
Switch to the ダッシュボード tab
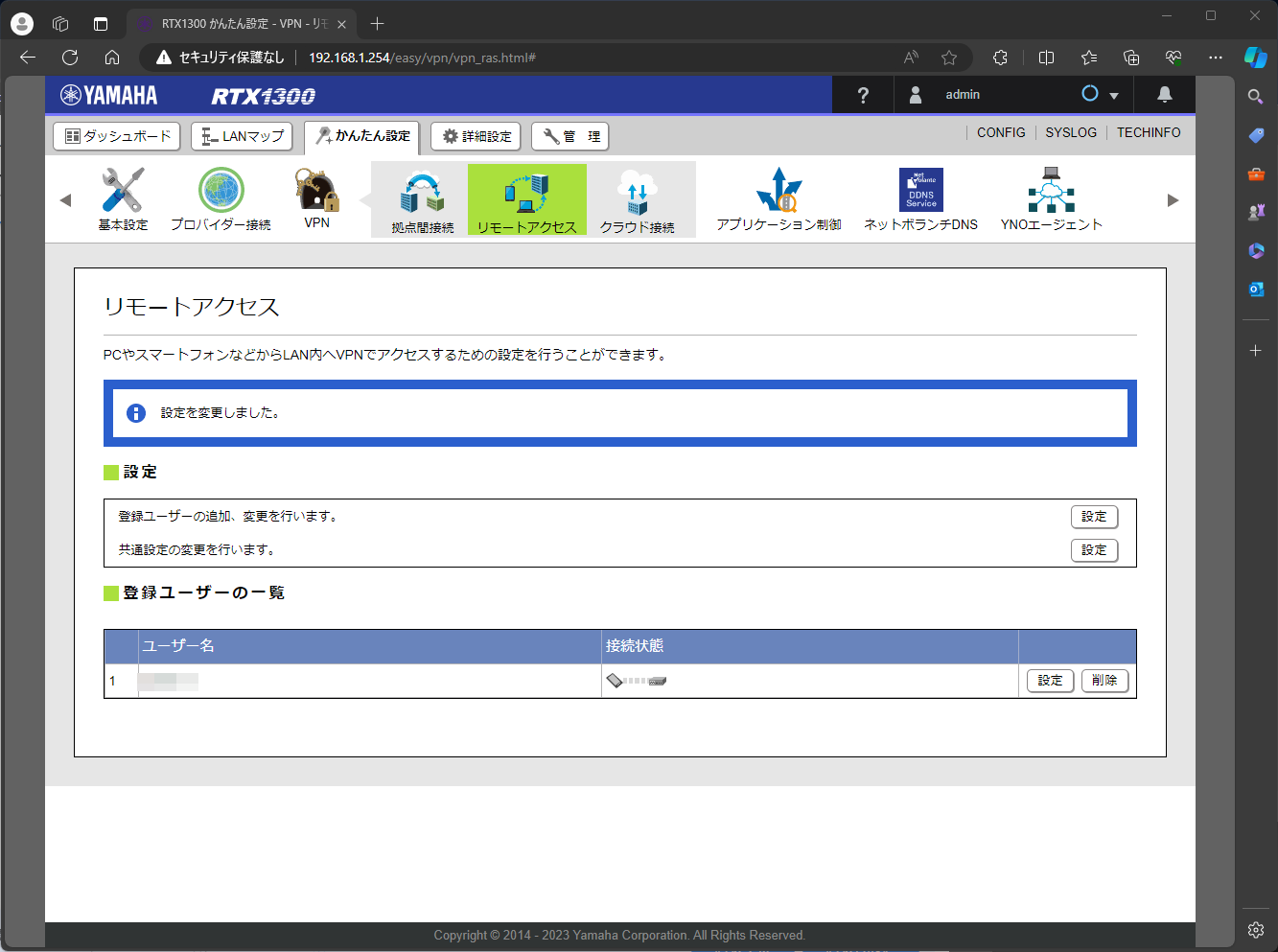click(x=118, y=136)
